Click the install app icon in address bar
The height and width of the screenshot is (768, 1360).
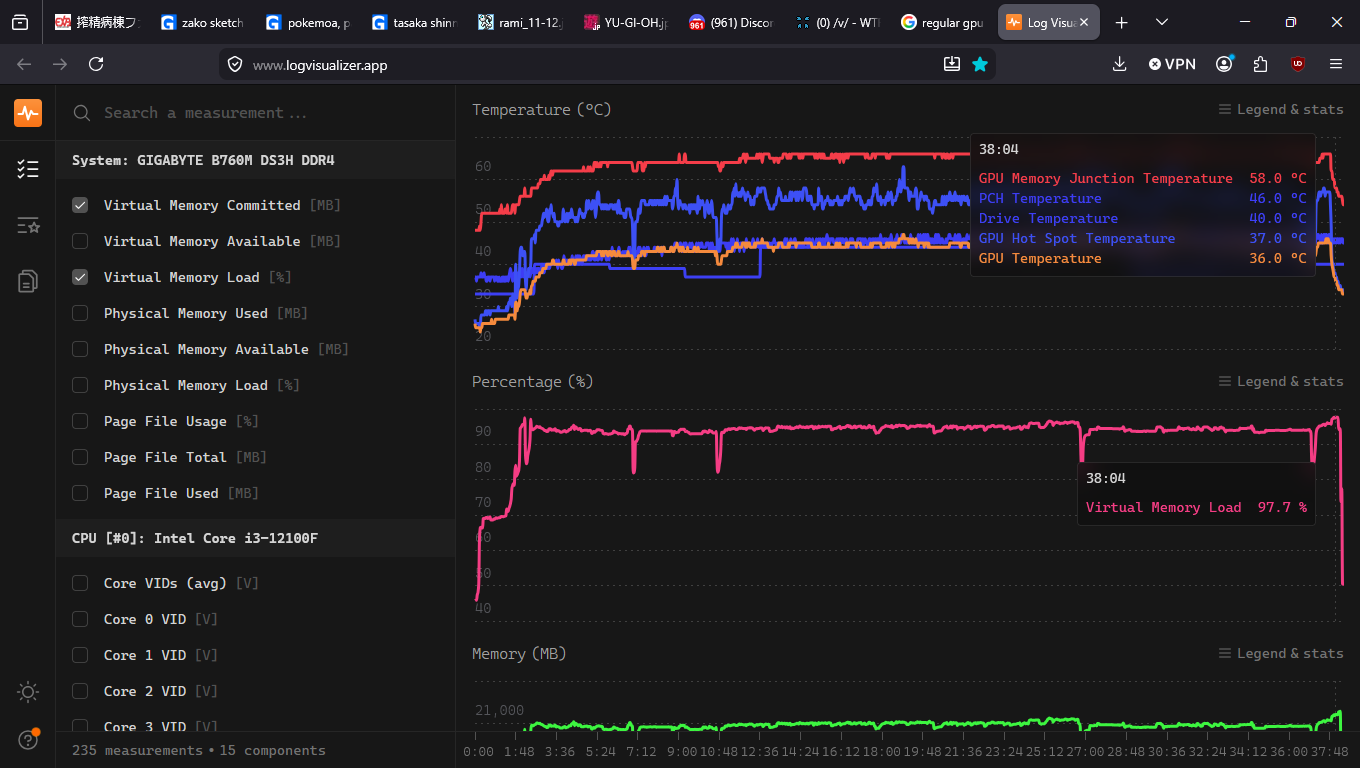(952, 64)
